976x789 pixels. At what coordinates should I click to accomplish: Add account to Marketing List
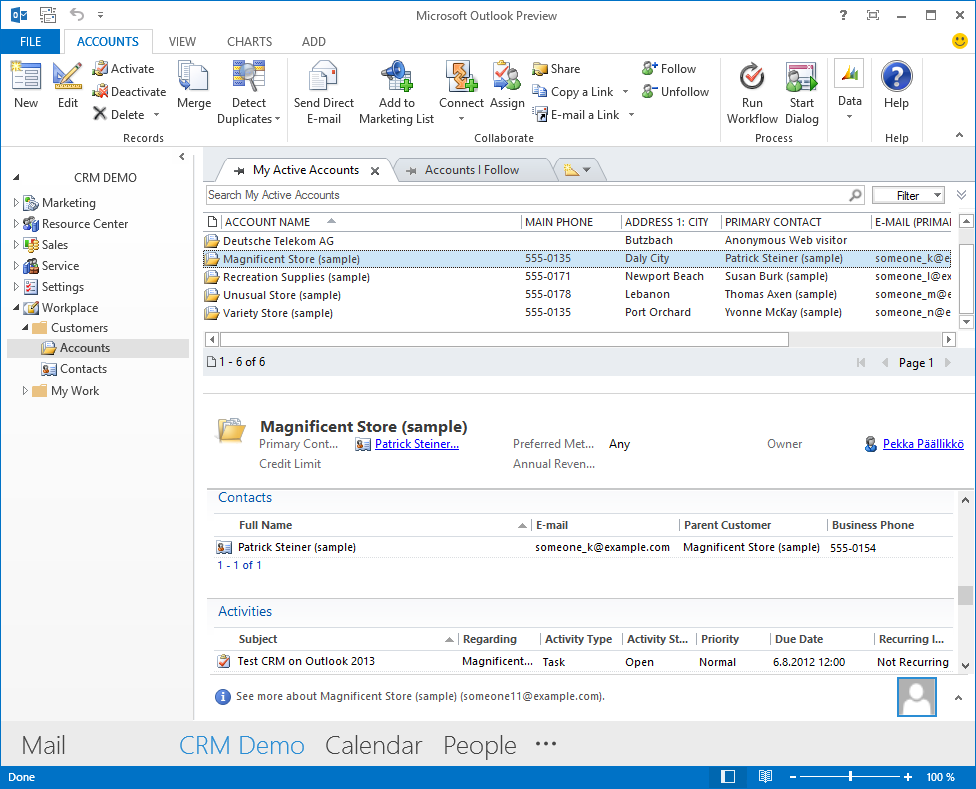point(396,92)
